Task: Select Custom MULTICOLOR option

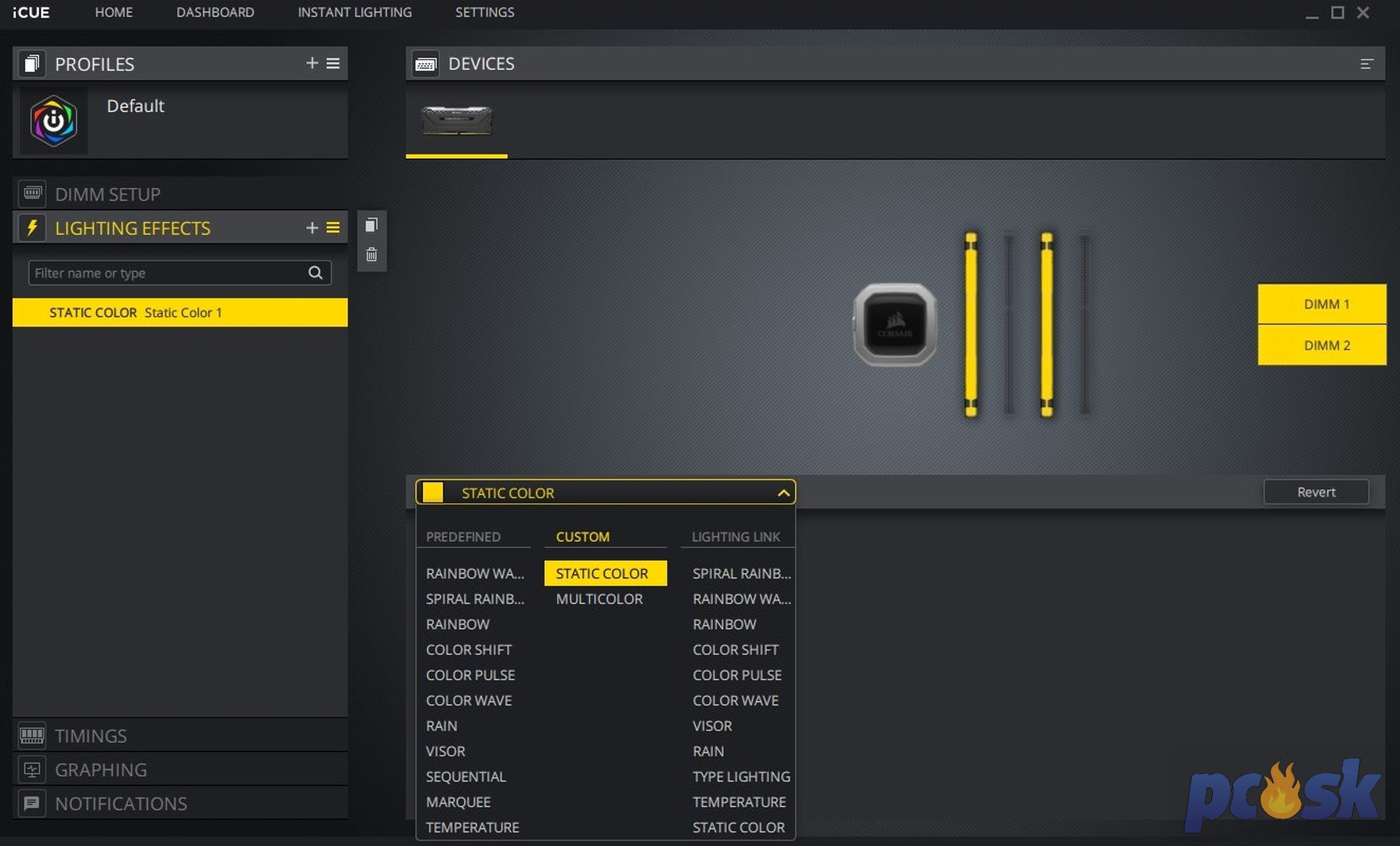Action: pyautogui.click(x=599, y=598)
